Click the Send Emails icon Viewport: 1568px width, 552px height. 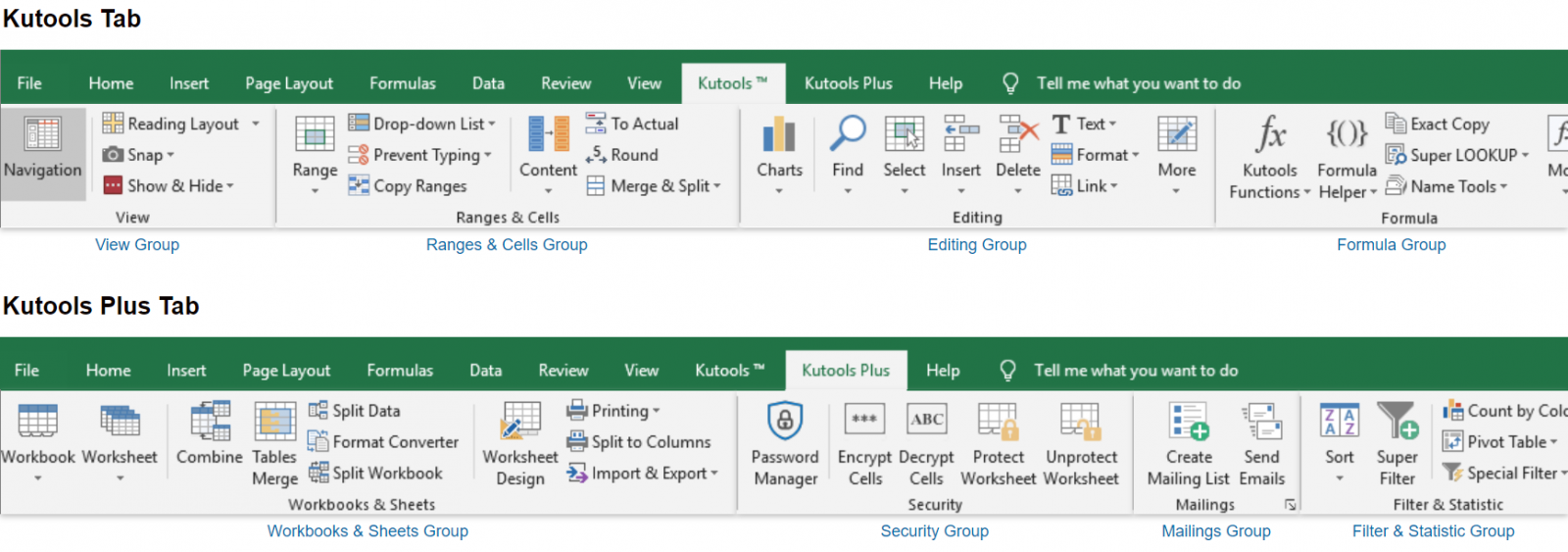[1261, 421]
